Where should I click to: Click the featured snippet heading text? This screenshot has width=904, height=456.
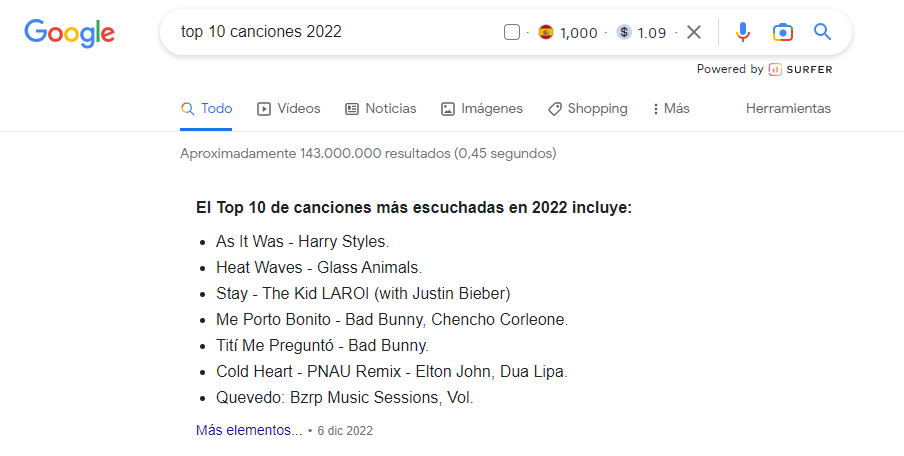pos(414,208)
